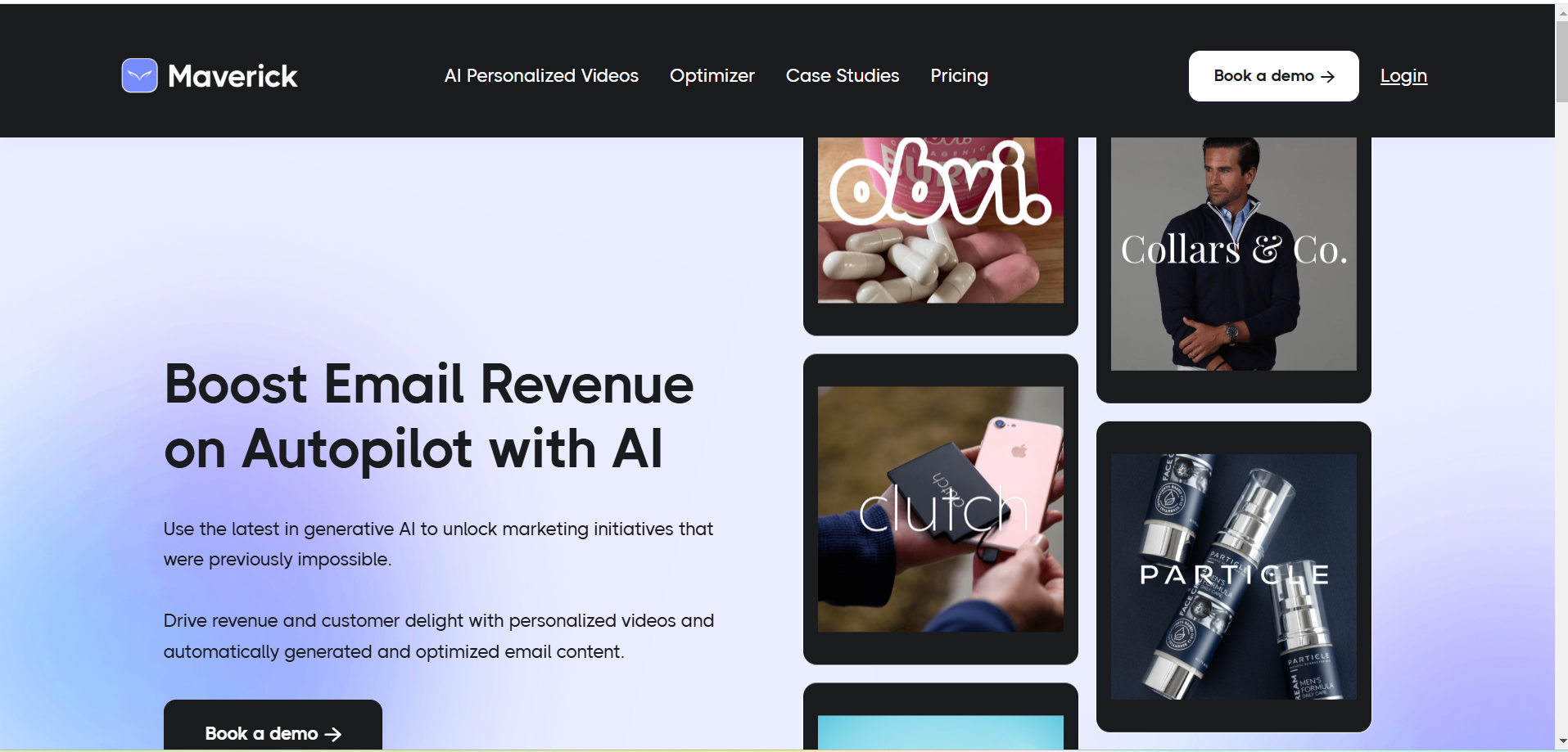Click the Boost Email Revenue headline
1568x752 pixels.
tap(429, 417)
